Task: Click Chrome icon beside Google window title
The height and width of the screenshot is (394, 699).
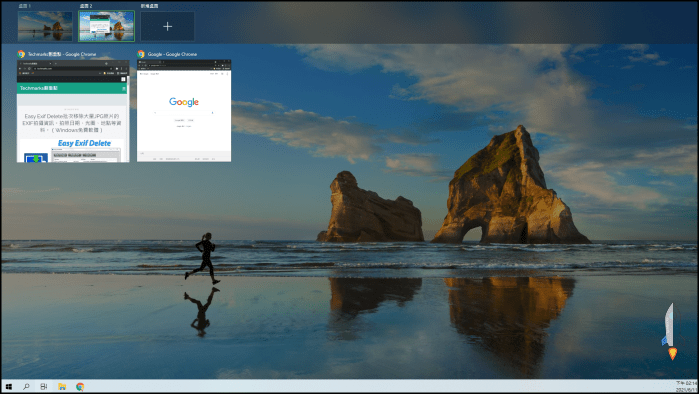Action: click(x=141, y=54)
